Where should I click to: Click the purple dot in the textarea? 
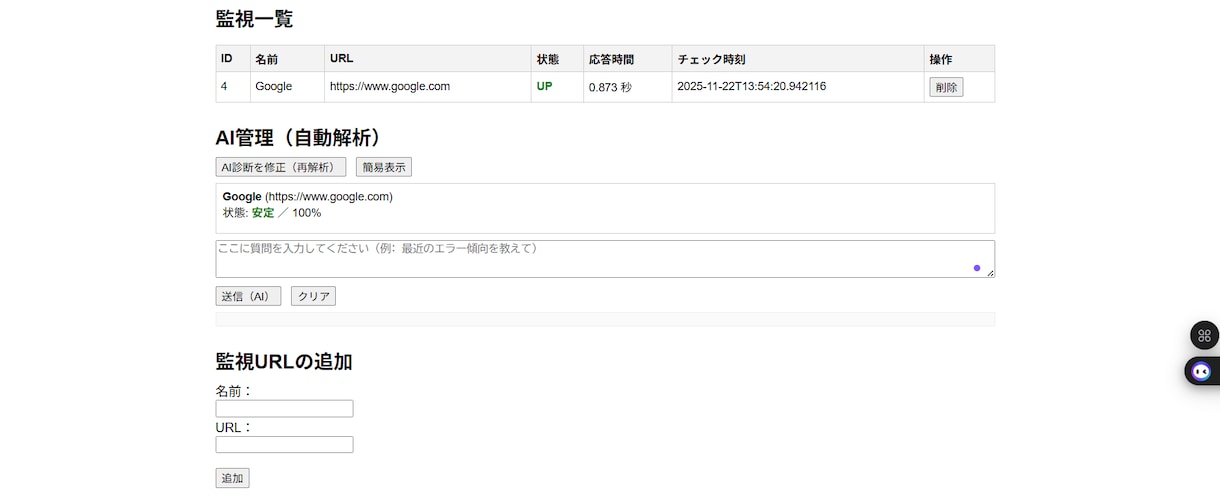(x=977, y=268)
